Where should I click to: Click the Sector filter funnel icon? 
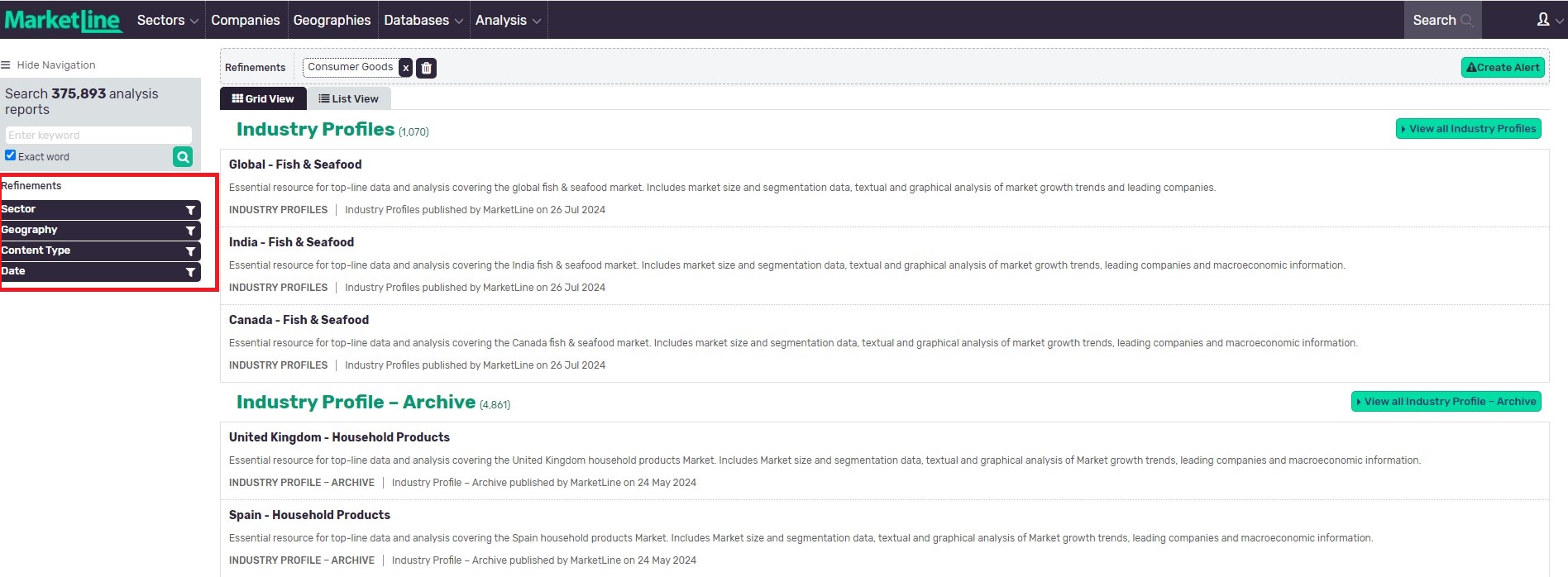click(x=190, y=210)
